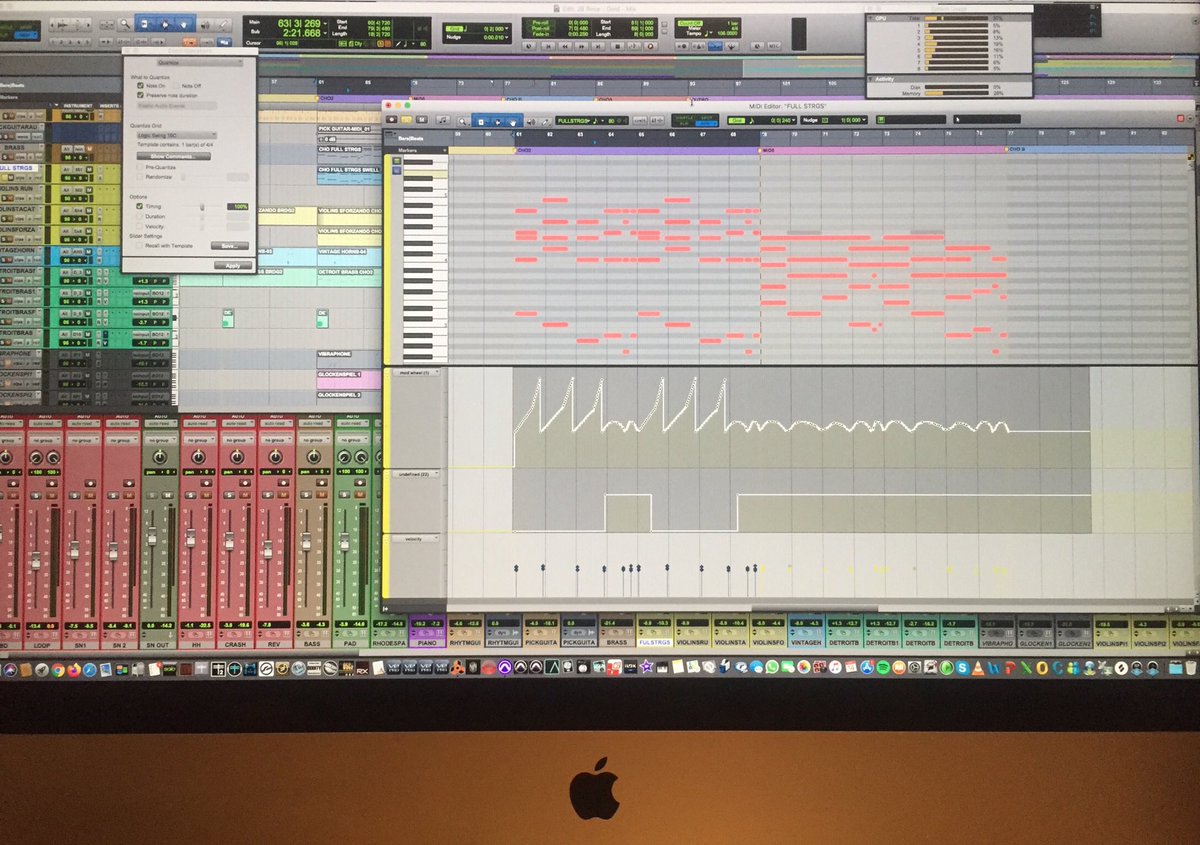Select the Grabber tool in the MIDI editor
Viewport: 1200px width, 845px height.
[513, 122]
